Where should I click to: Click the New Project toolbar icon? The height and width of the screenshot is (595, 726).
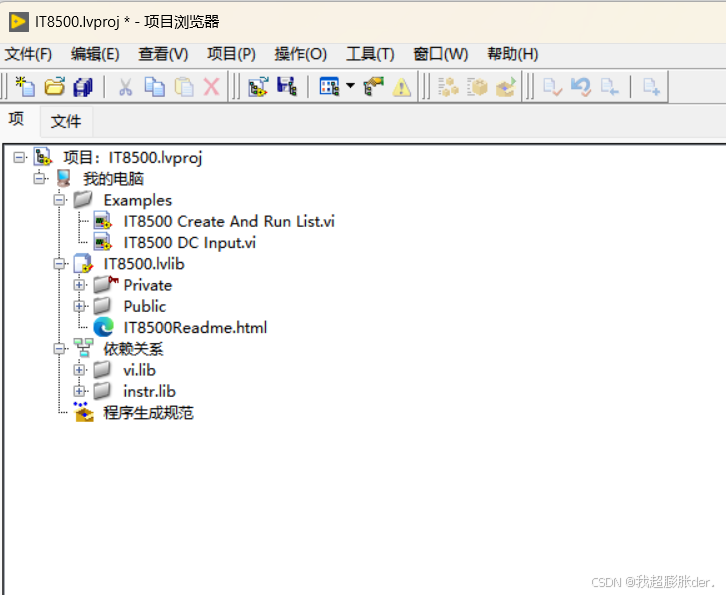pos(25,87)
